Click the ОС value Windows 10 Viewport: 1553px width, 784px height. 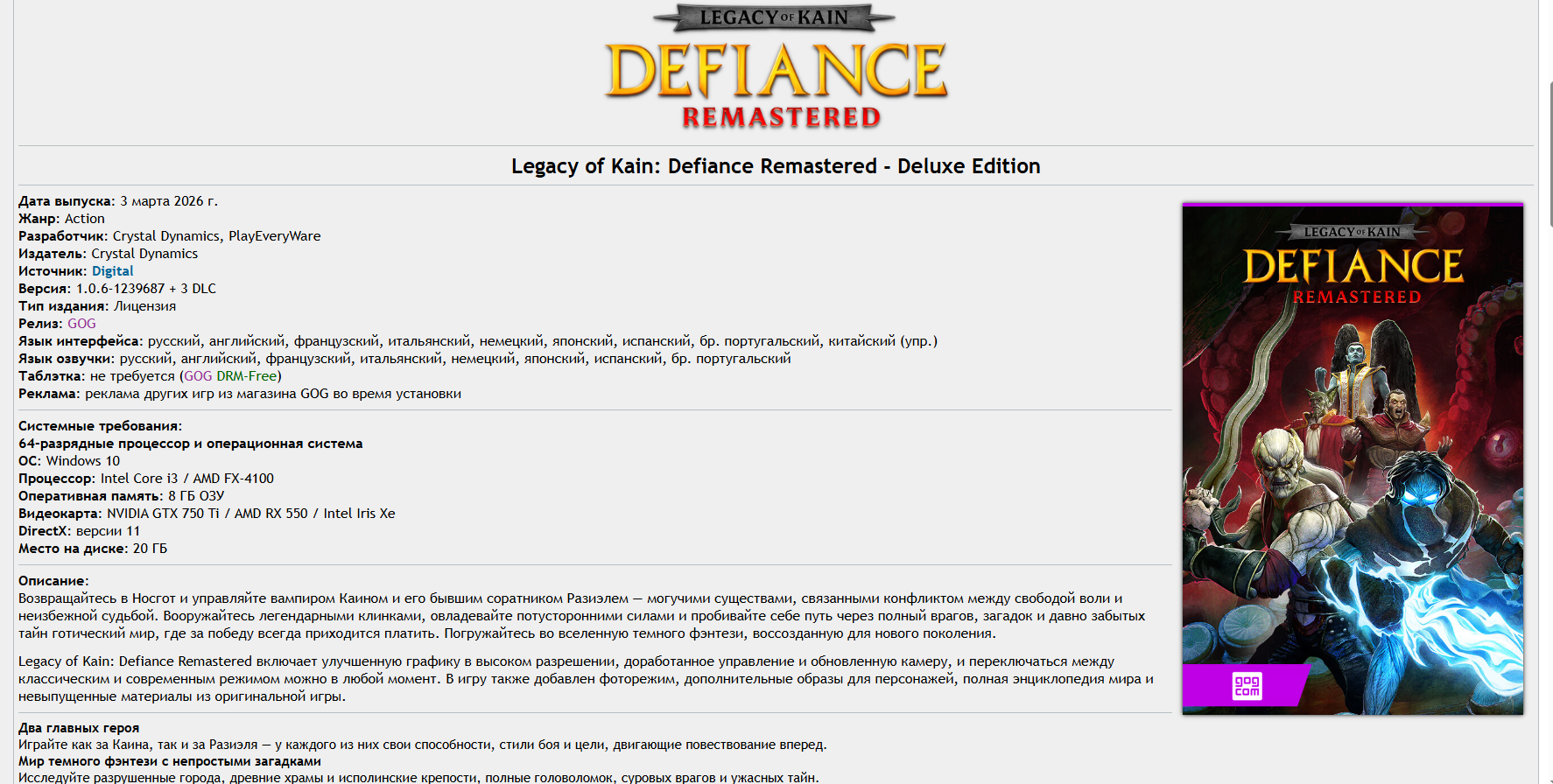[83, 461]
